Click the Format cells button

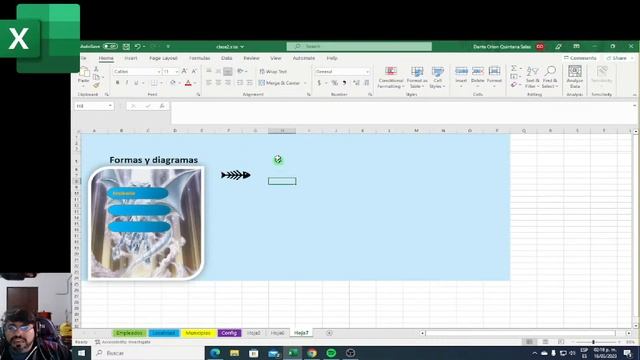(x=494, y=76)
